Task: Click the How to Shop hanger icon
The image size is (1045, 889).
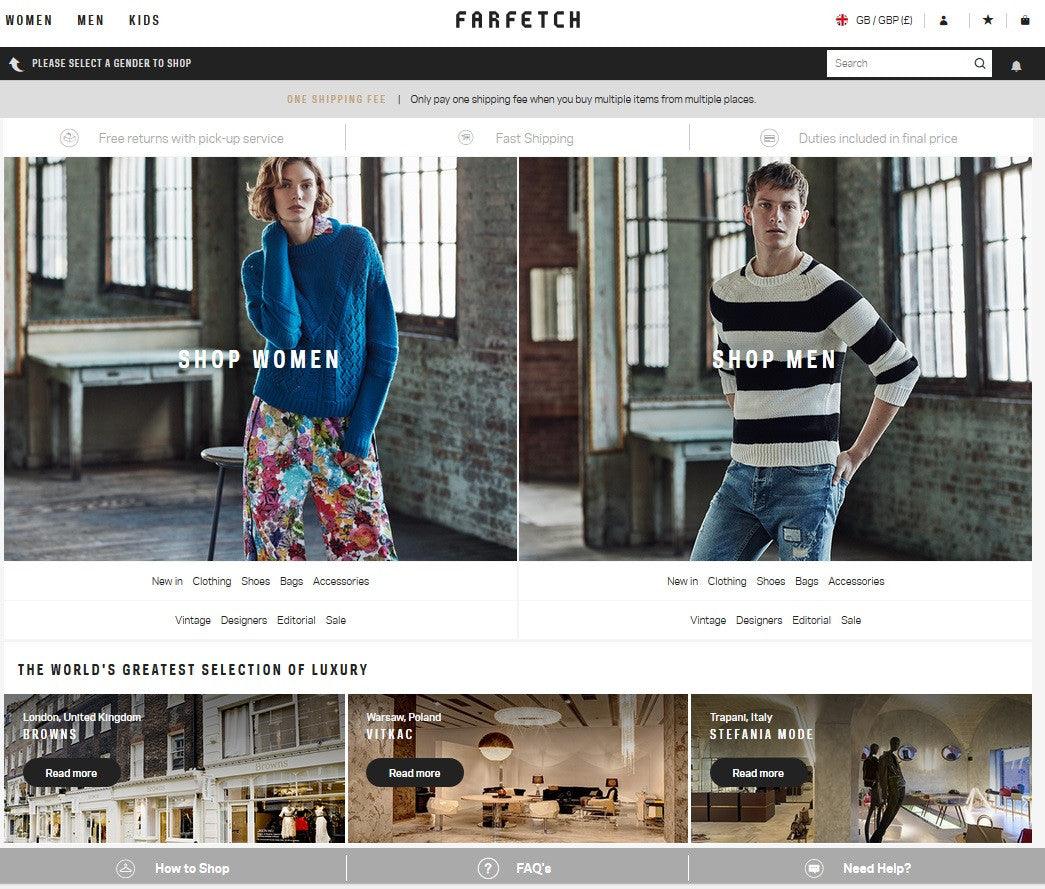Action: 125,868
